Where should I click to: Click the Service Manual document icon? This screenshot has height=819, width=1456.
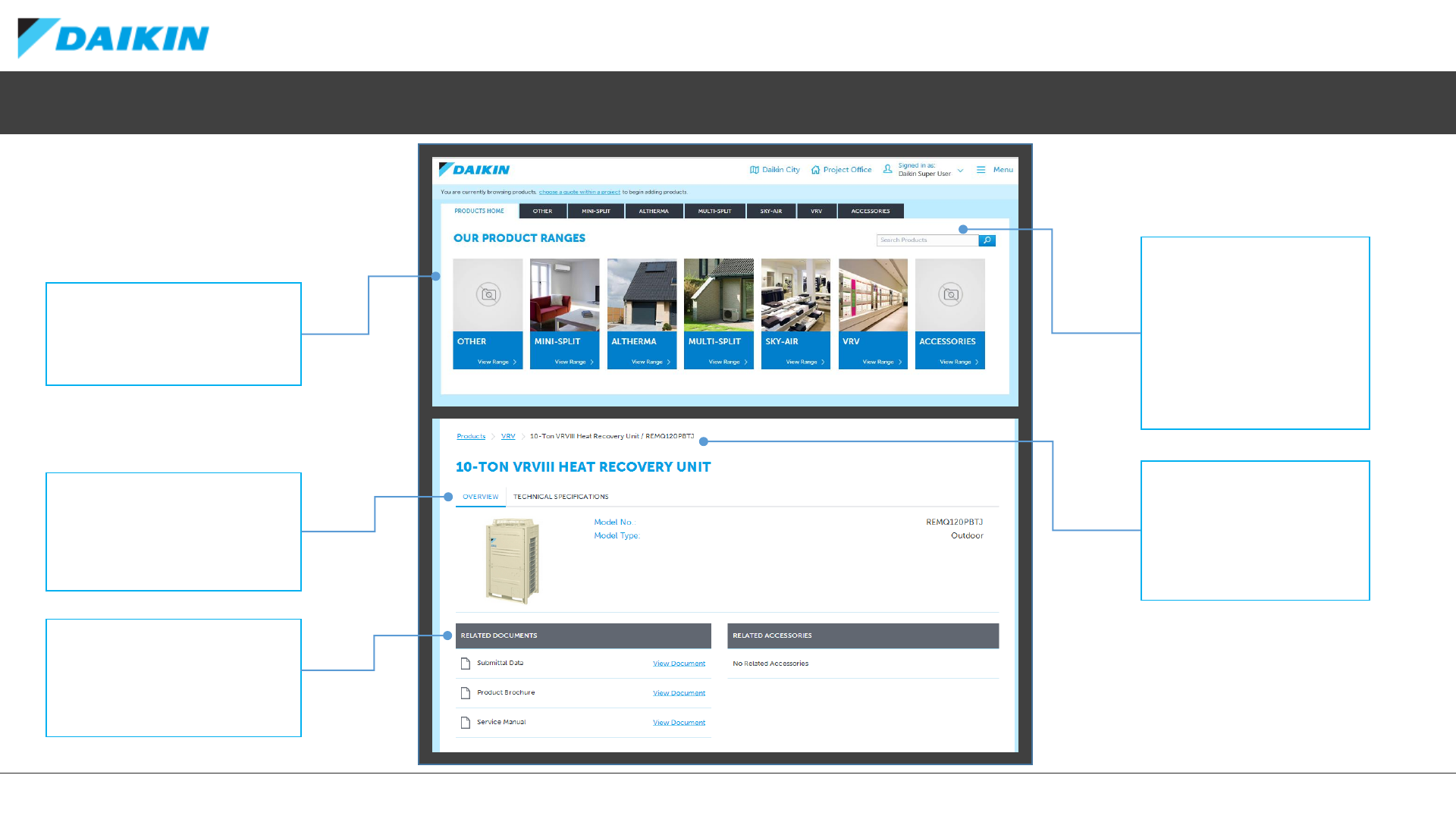[x=466, y=723]
